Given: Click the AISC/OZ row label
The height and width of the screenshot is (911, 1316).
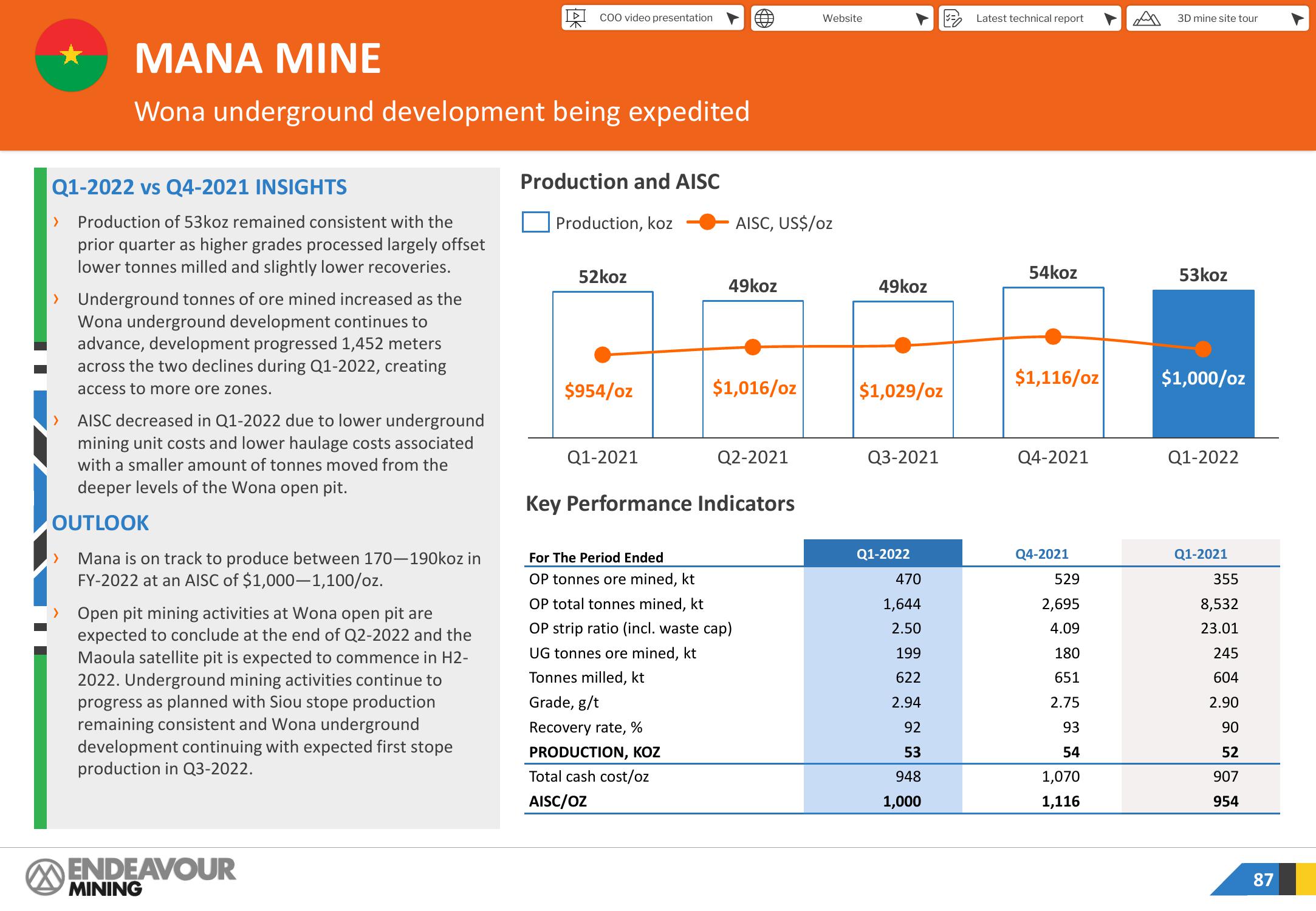Looking at the screenshot, I should pos(558,802).
